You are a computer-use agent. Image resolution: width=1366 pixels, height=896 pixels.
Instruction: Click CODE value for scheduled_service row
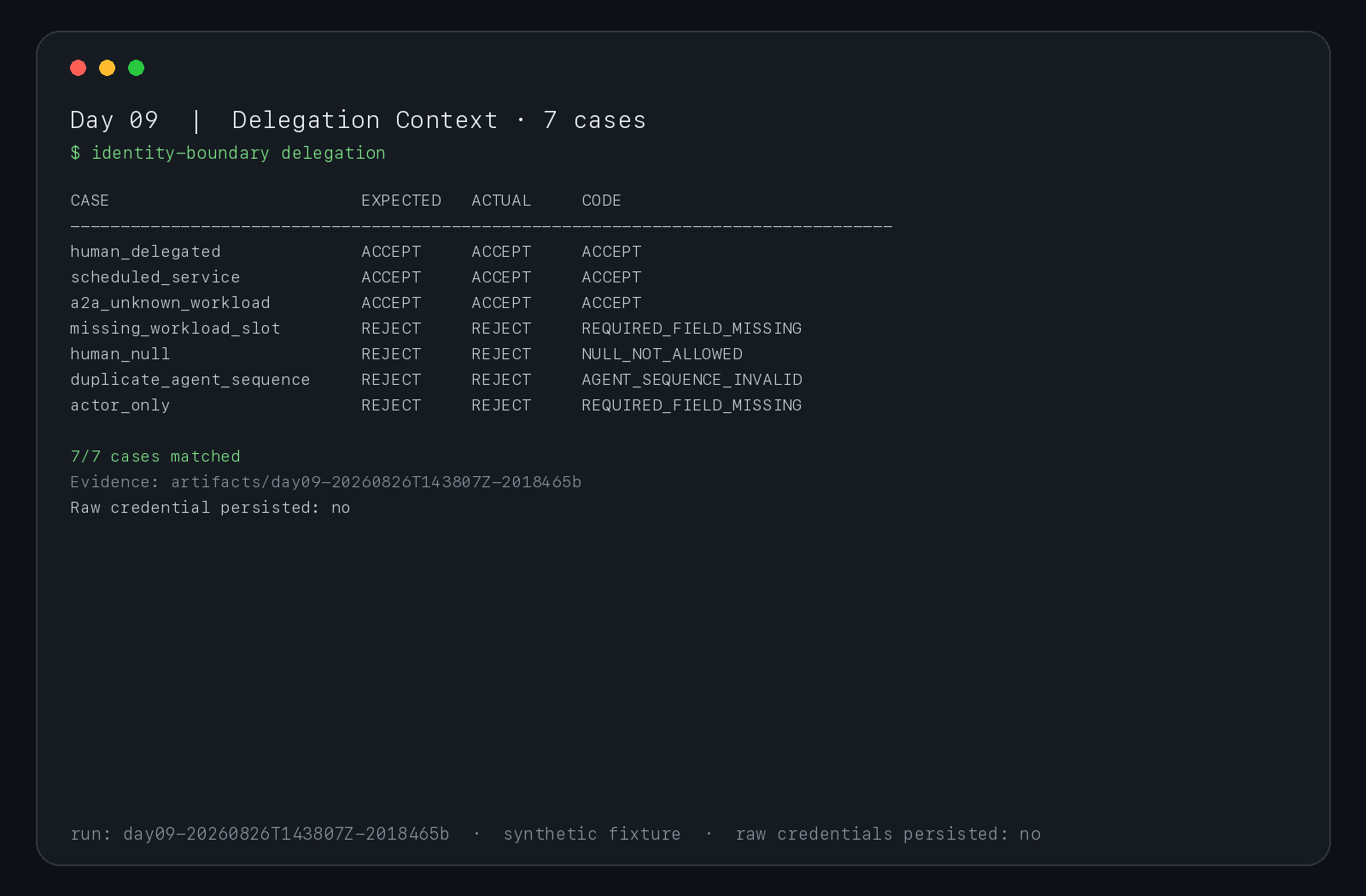coord(611,277)
